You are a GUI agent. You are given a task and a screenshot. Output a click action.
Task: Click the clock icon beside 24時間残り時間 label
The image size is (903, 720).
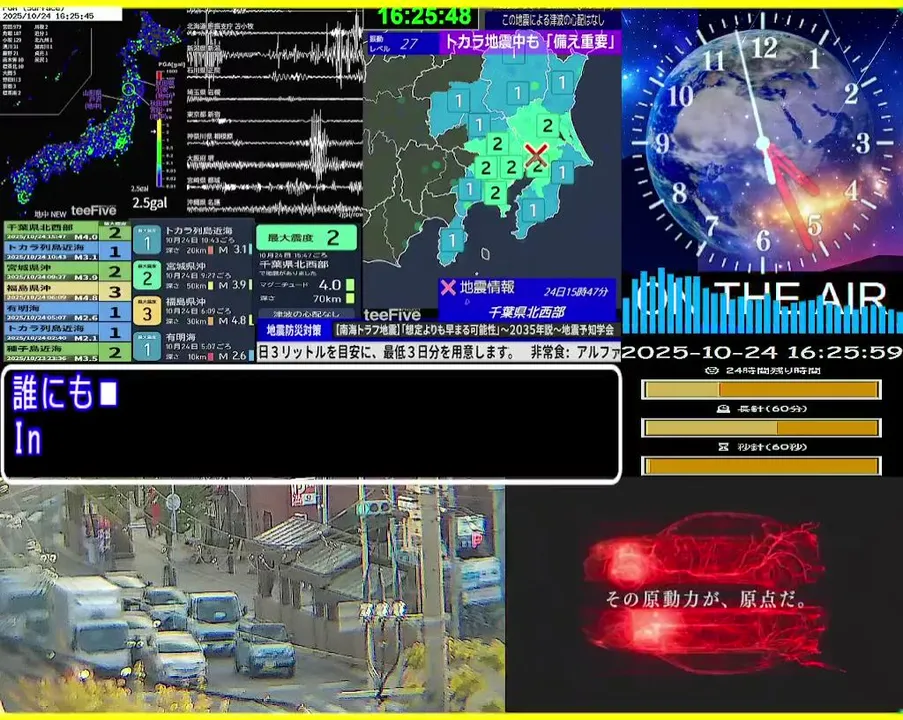point(712,370)
